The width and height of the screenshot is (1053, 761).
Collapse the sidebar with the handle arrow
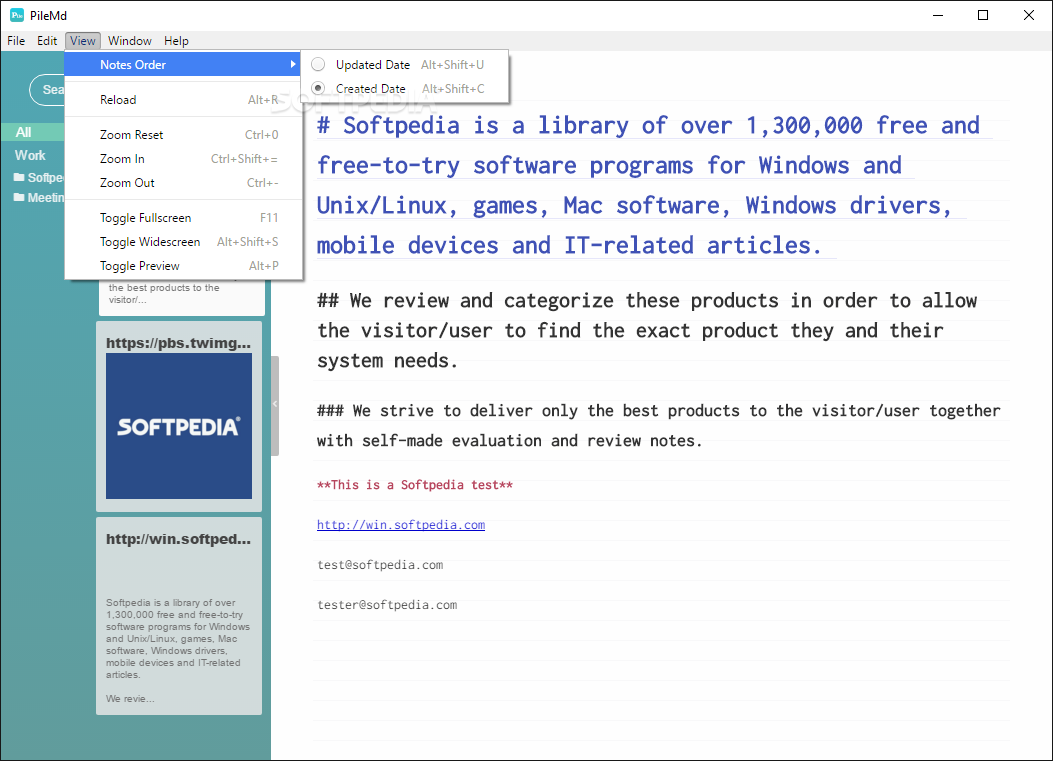pyautogui.click(x=275, y=404)
